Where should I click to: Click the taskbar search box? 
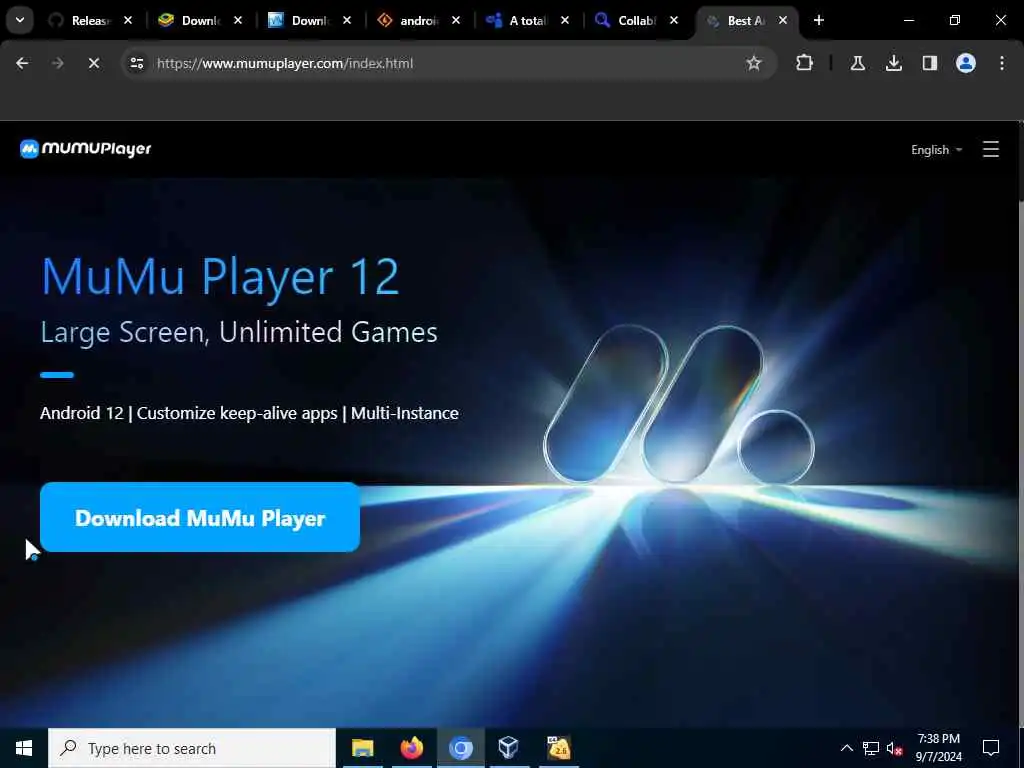coord(192,748)
